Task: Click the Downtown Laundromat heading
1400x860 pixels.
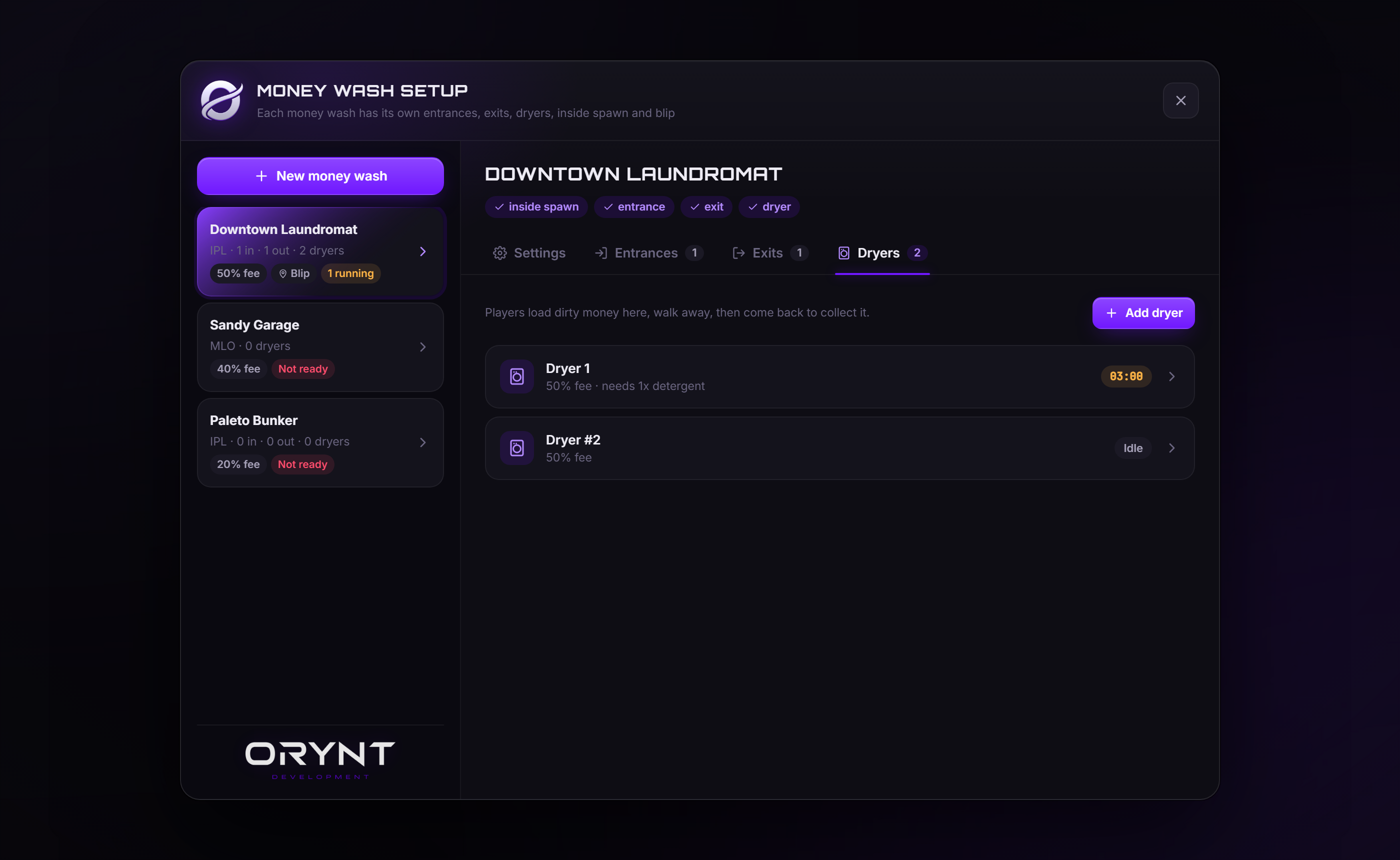Action: pyautogui.click(x=633, y=174)
